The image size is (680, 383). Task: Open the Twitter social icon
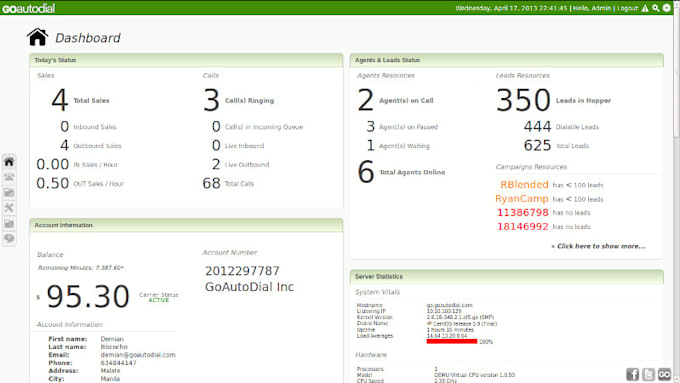tap(648, 374)
